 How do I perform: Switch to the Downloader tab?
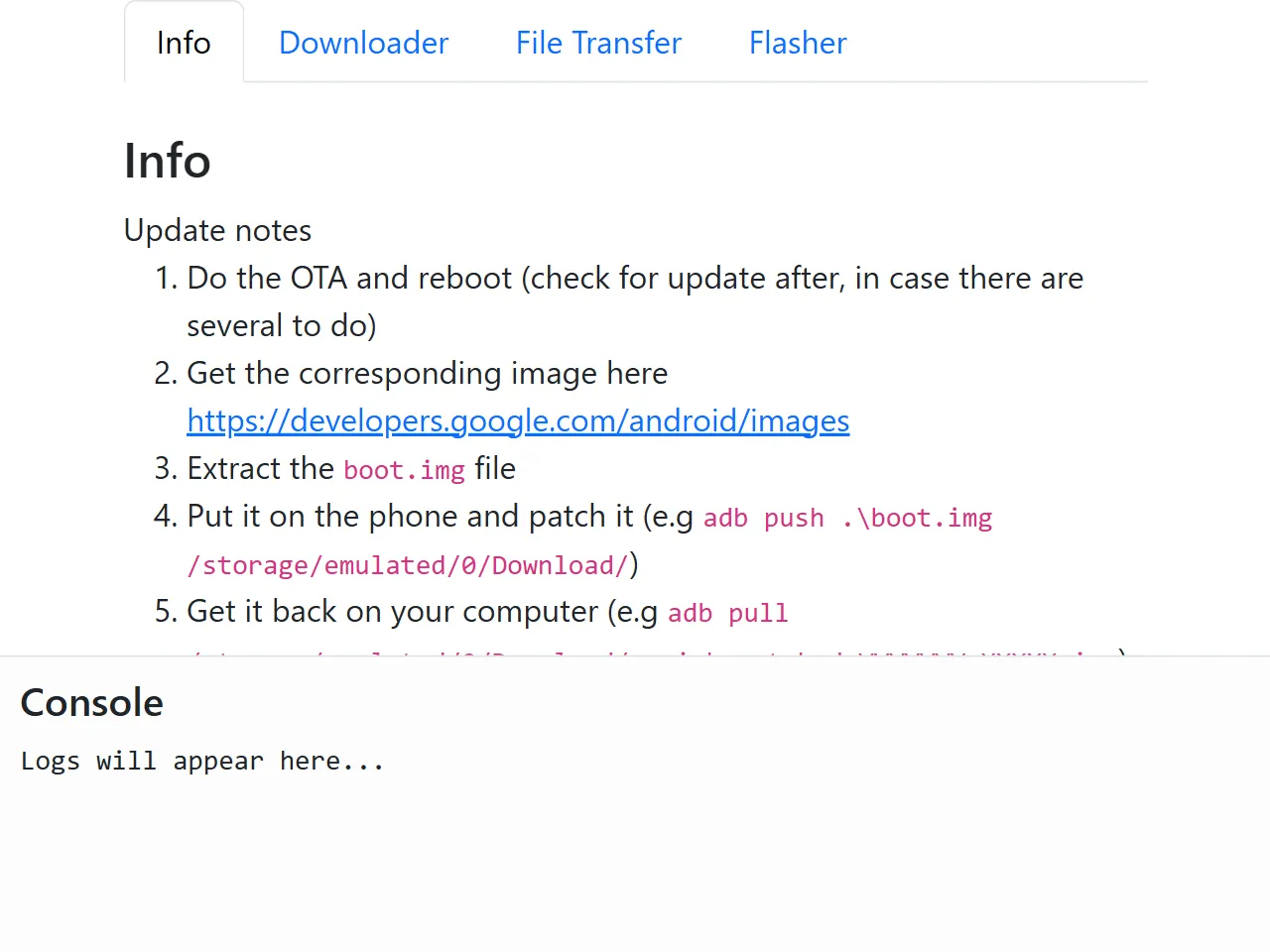click(x=363, y=43)
